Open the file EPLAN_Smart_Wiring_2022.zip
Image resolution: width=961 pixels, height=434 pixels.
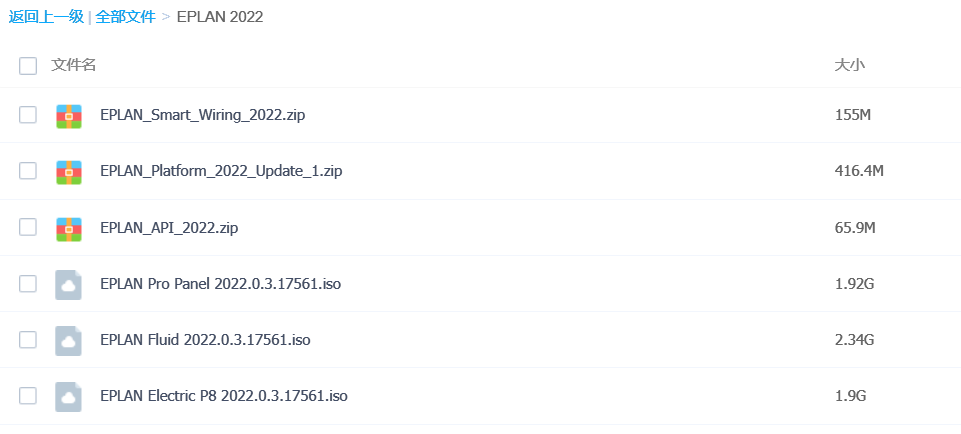[202, 115]
